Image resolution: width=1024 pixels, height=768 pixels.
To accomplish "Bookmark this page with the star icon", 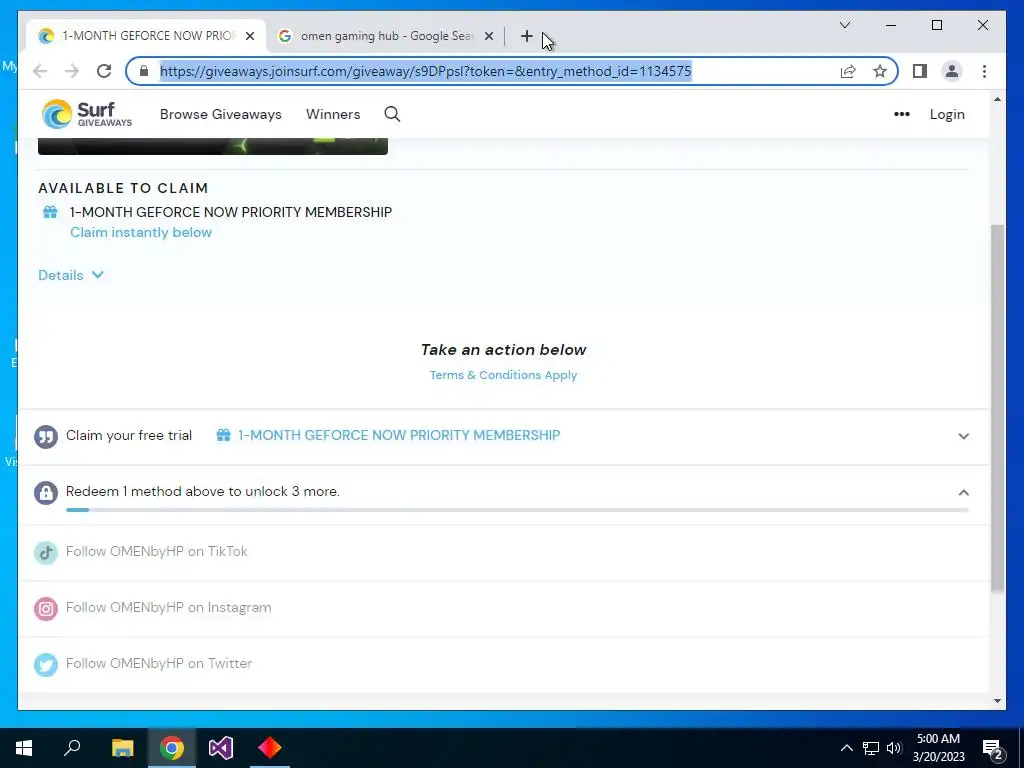I will (x=880, y=71).
